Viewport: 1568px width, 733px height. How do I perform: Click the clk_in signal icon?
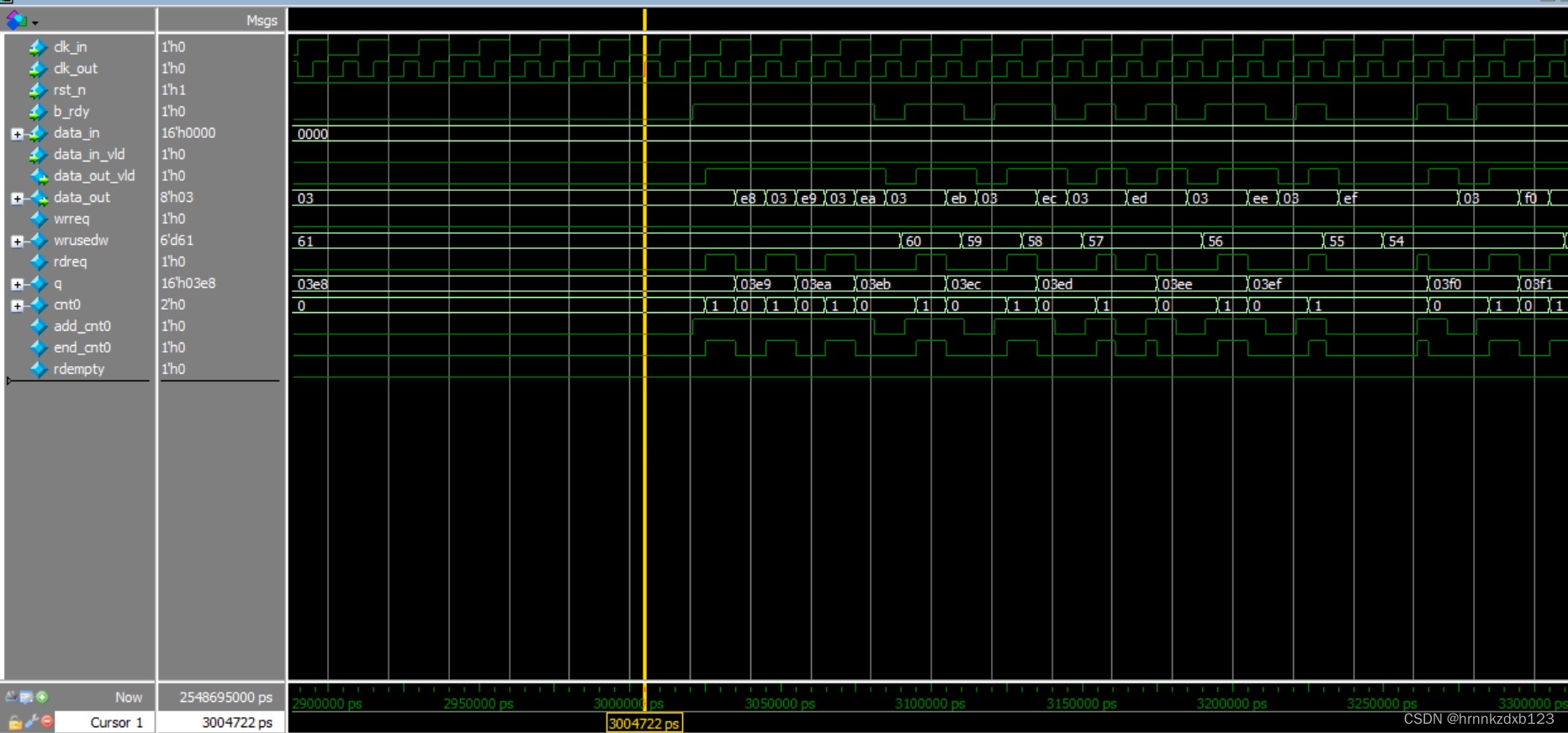(x=38, y=47)
